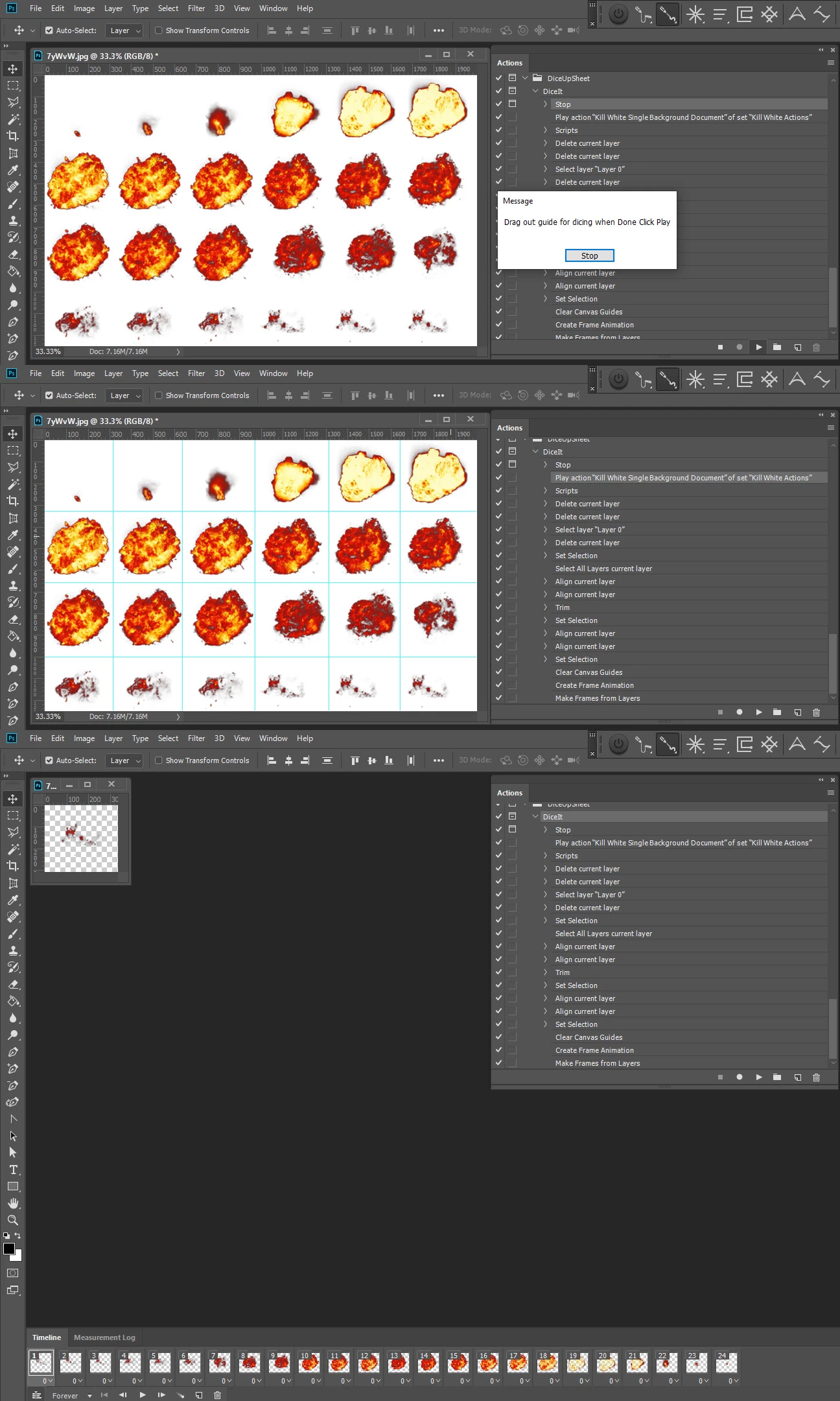Open the Image menu in the cyan guides window

(x=84, y=373)
